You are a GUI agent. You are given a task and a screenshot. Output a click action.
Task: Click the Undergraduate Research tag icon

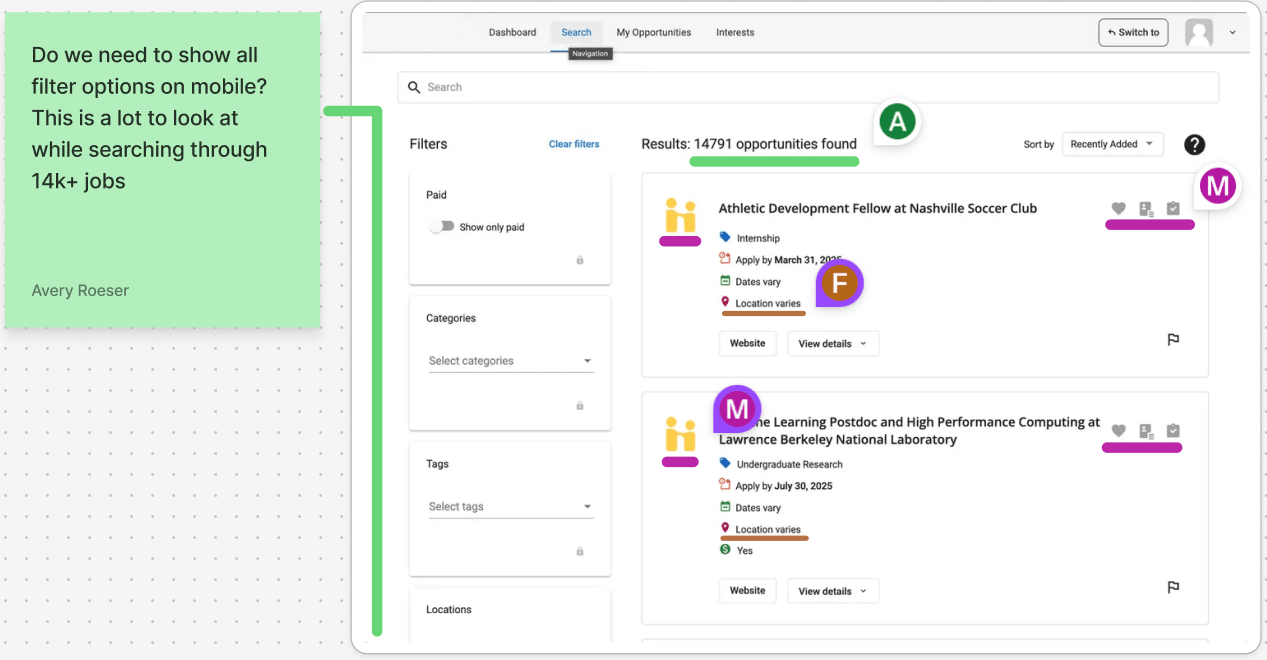coord(725,464)
